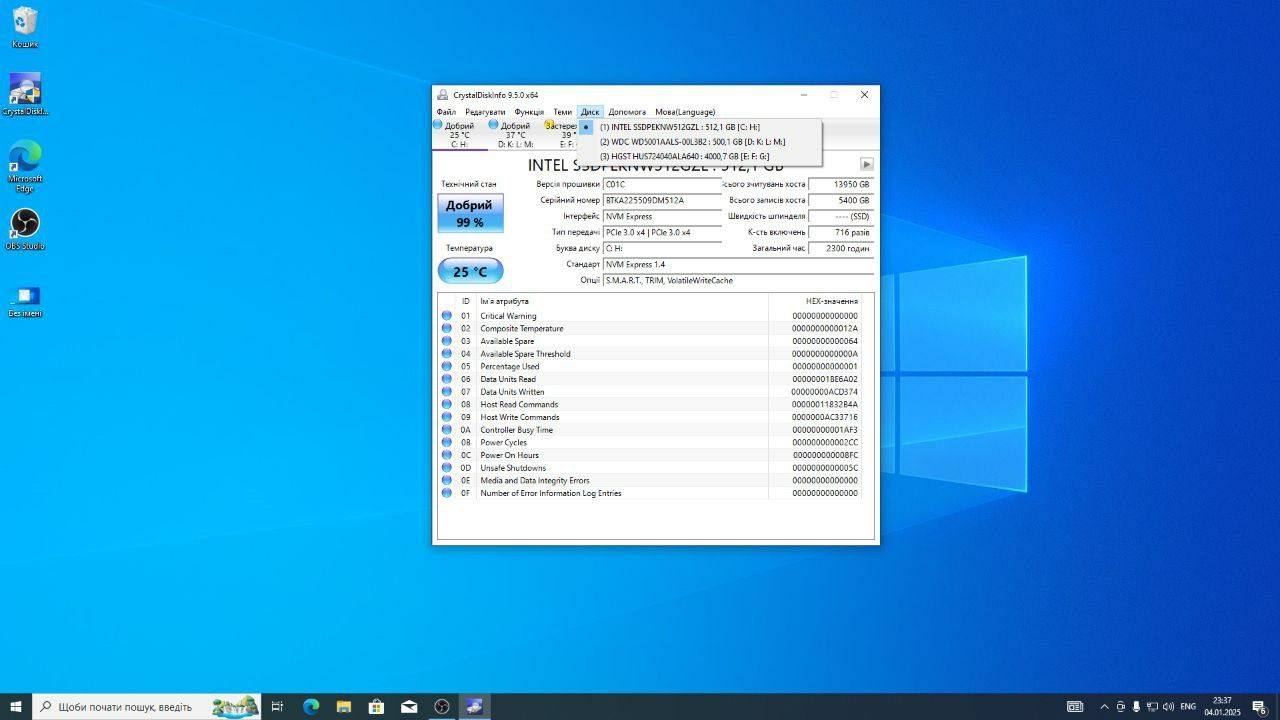The height and width of the screenshot is (720, 1280).
Task: Click status icon of Data Units Read row
Action: point(447,379)
